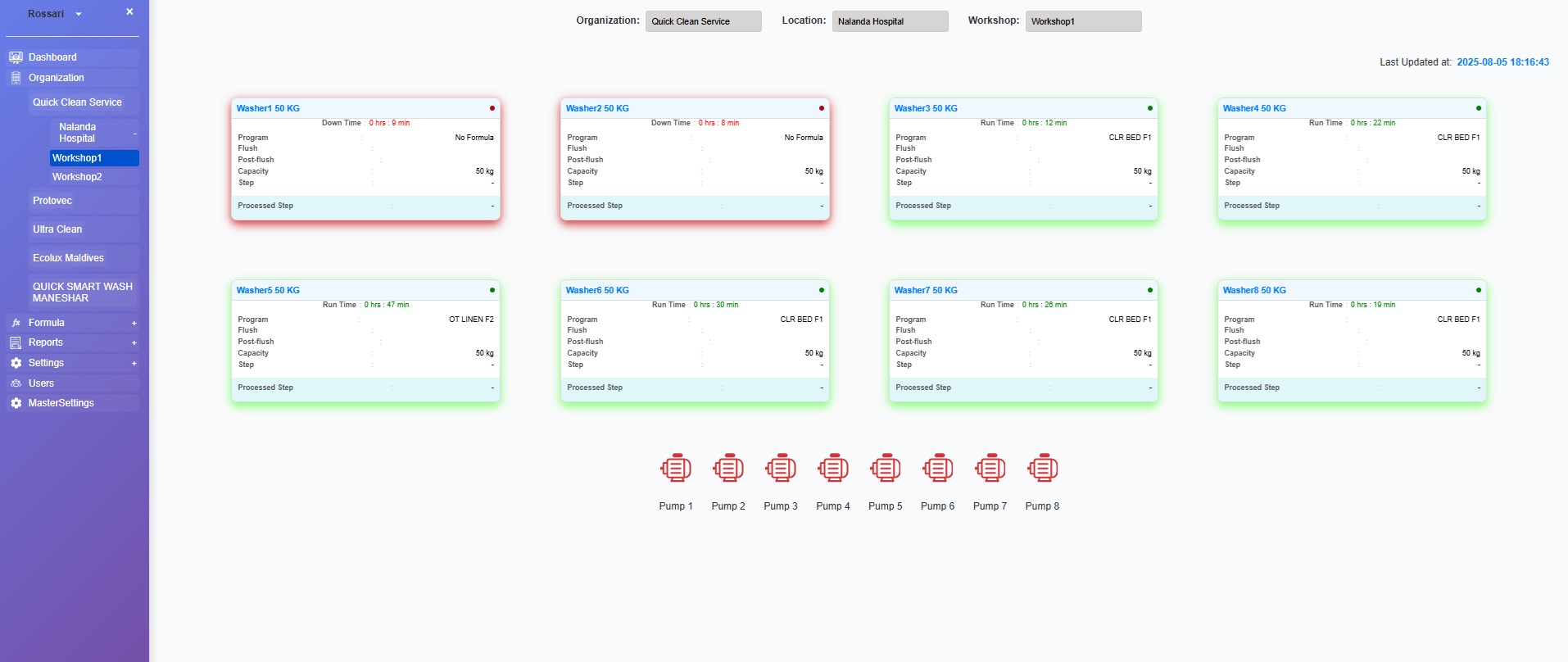This screenshot has height=662, width=1568.
Task: Click the Dashboard icon in sidebar
Action: 16,57
